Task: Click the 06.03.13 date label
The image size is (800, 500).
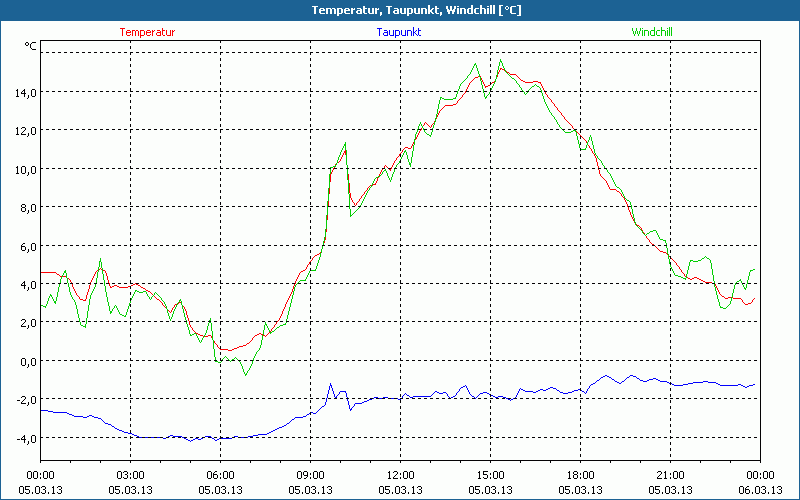Action: [760, 490]
